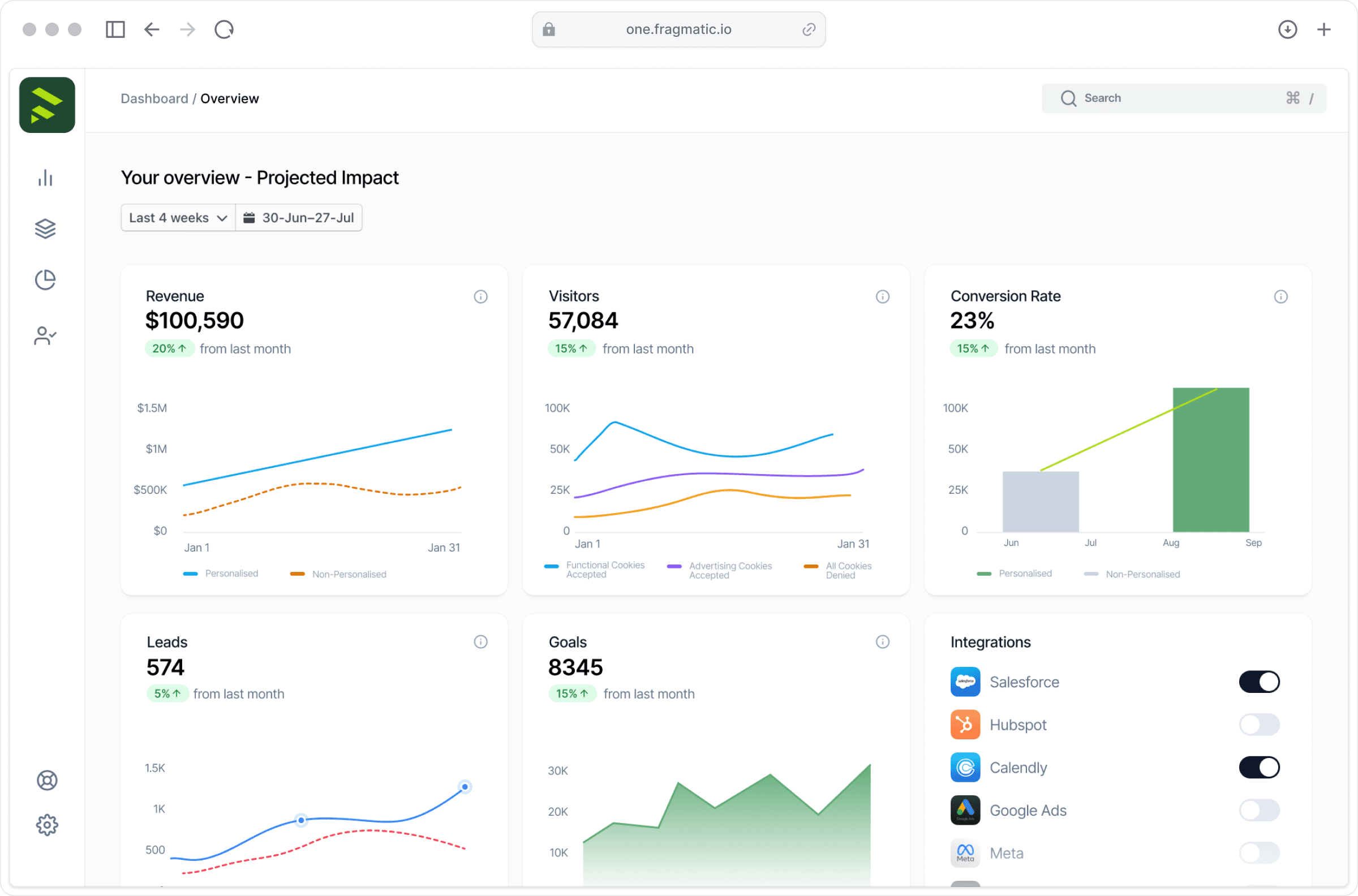Open settings with the gear icon

click(47, 825)
